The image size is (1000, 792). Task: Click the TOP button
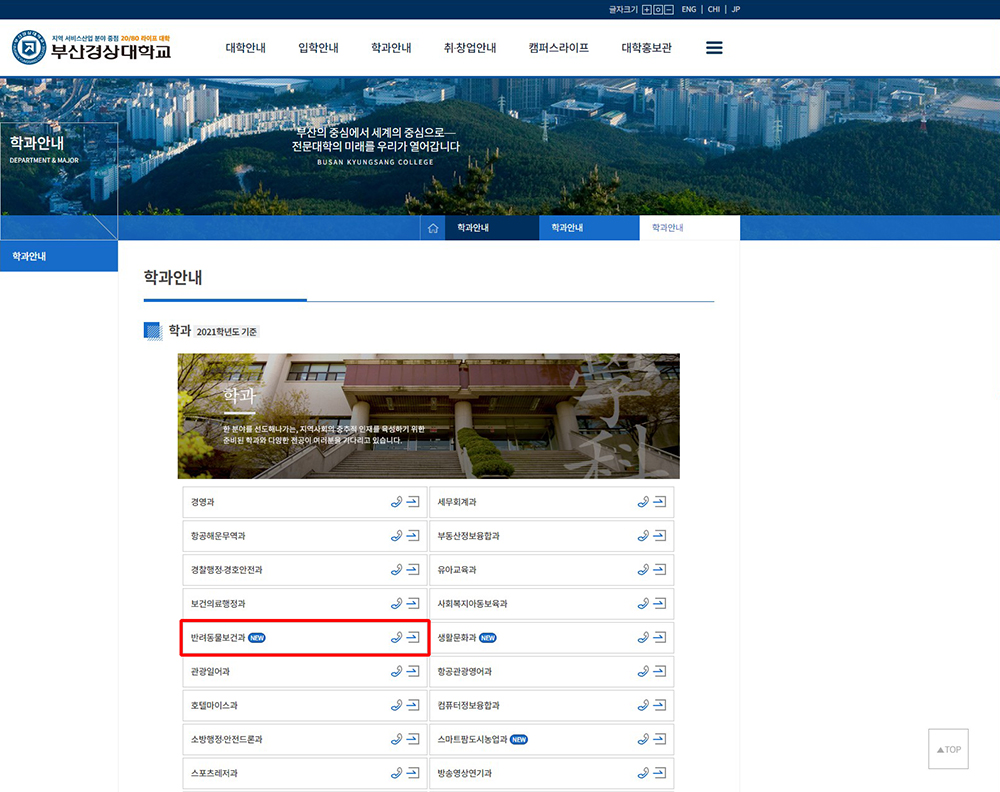point(948,749)
